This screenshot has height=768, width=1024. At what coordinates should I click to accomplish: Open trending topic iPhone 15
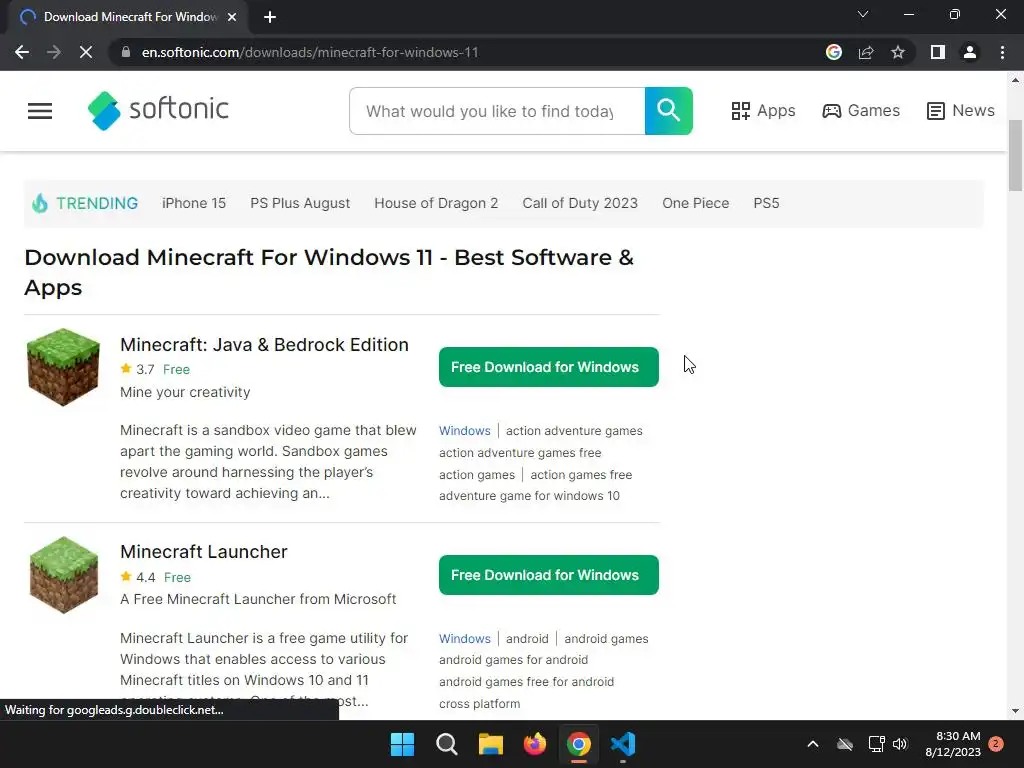tap(194, 203)
